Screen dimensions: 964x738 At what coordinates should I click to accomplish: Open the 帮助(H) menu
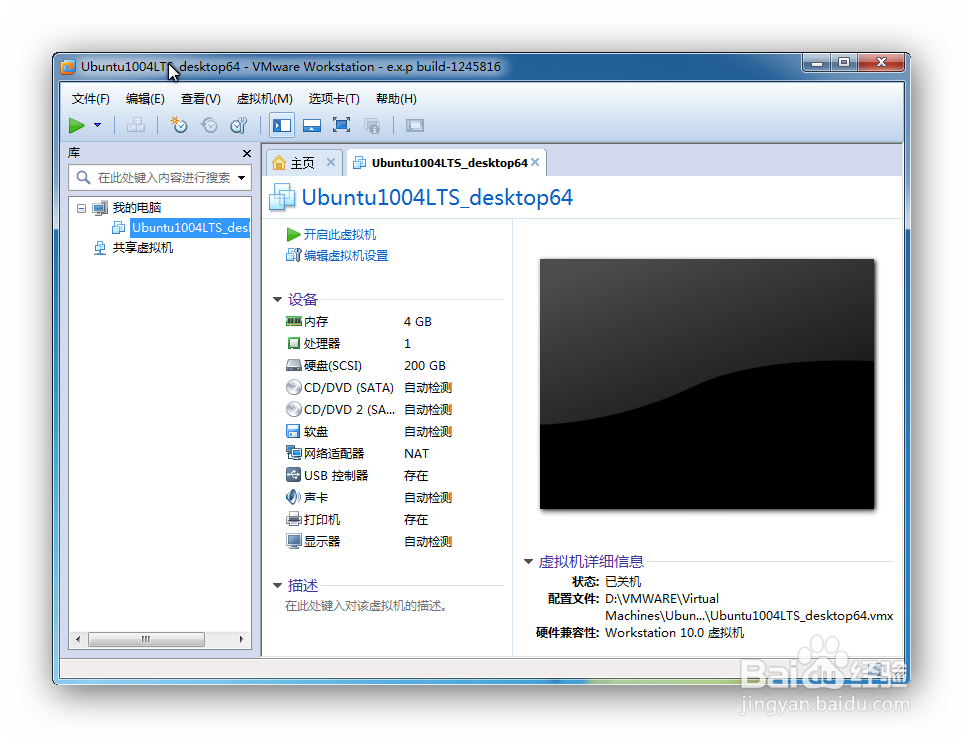click(397, 99)
